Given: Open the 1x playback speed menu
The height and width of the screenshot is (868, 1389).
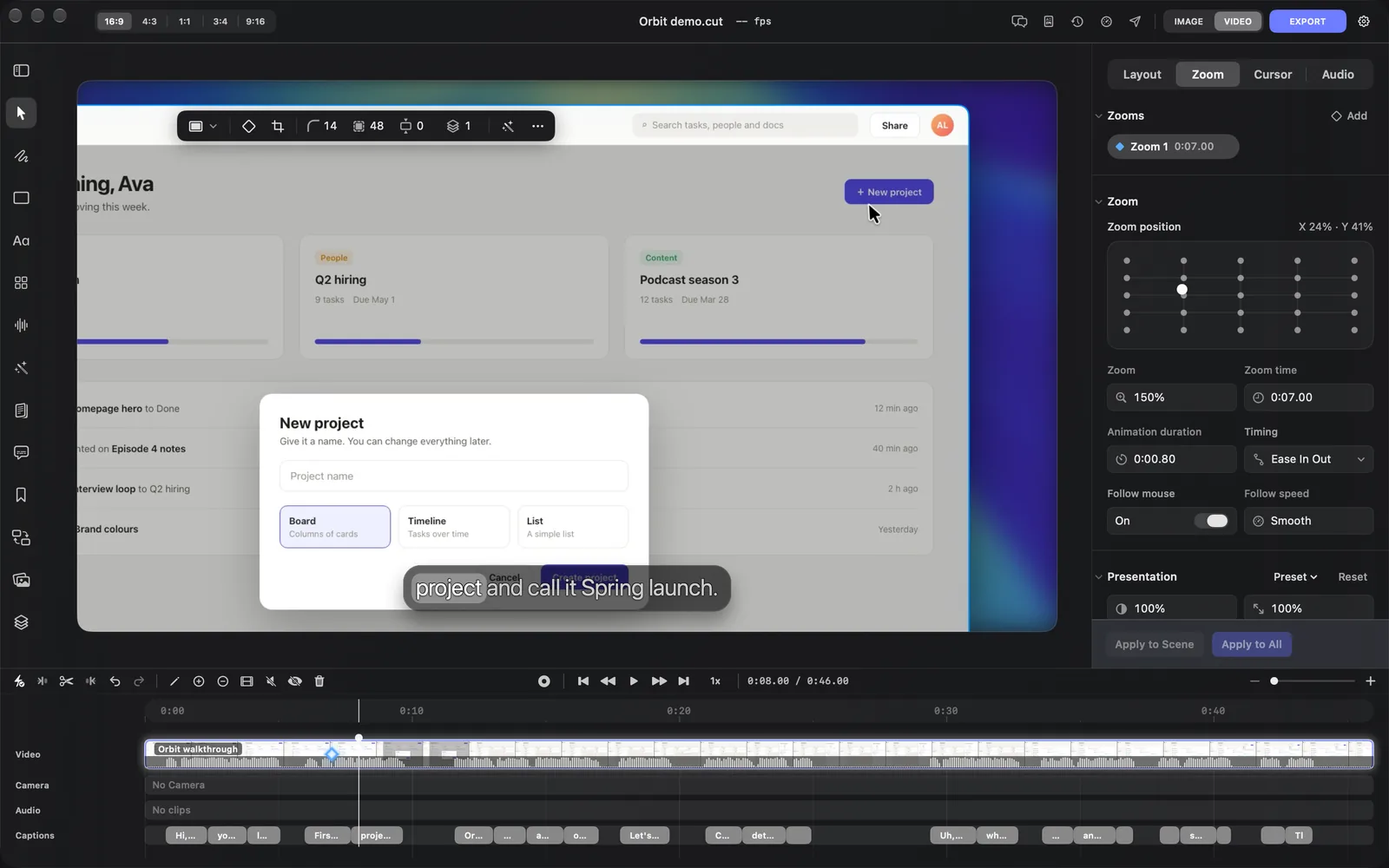Looking at the screenshot, I should tap(715, 681).
